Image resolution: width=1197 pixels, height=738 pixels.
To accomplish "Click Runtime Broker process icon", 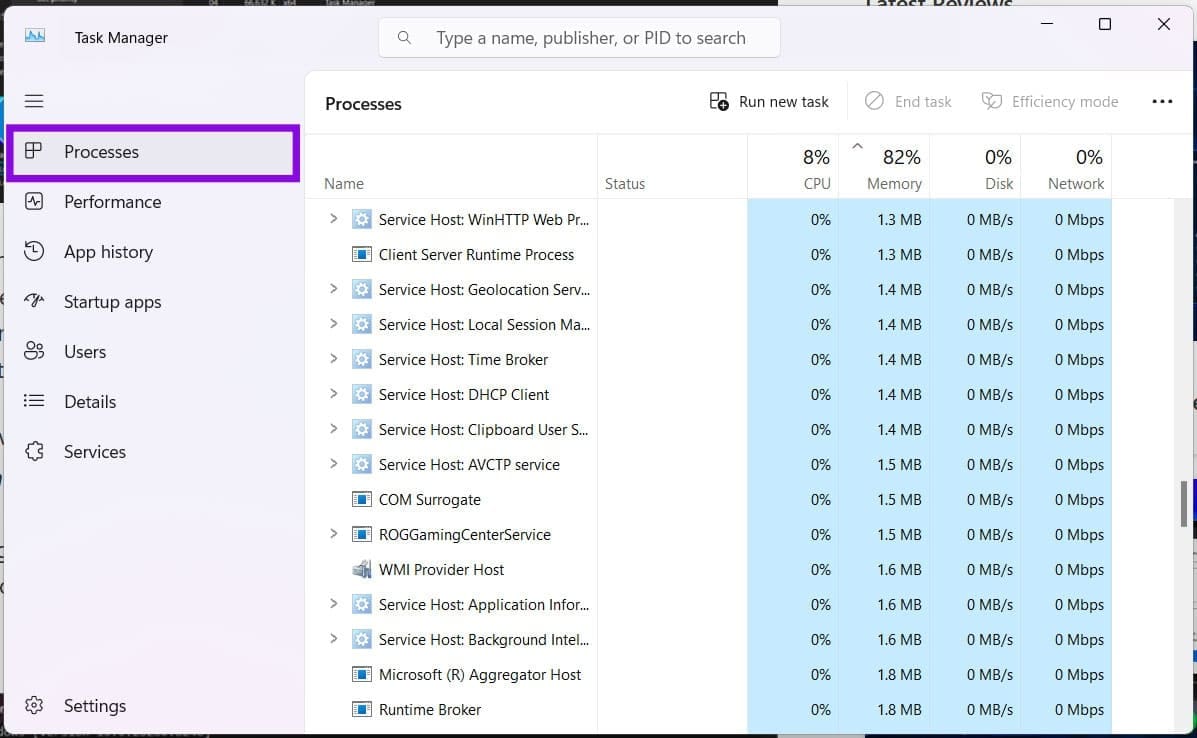I will (362, 710).
